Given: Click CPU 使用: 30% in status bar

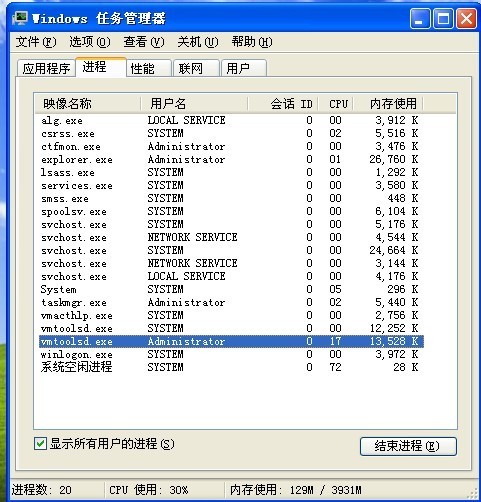Looking at the screenshot, I should (x=149, y=490).
